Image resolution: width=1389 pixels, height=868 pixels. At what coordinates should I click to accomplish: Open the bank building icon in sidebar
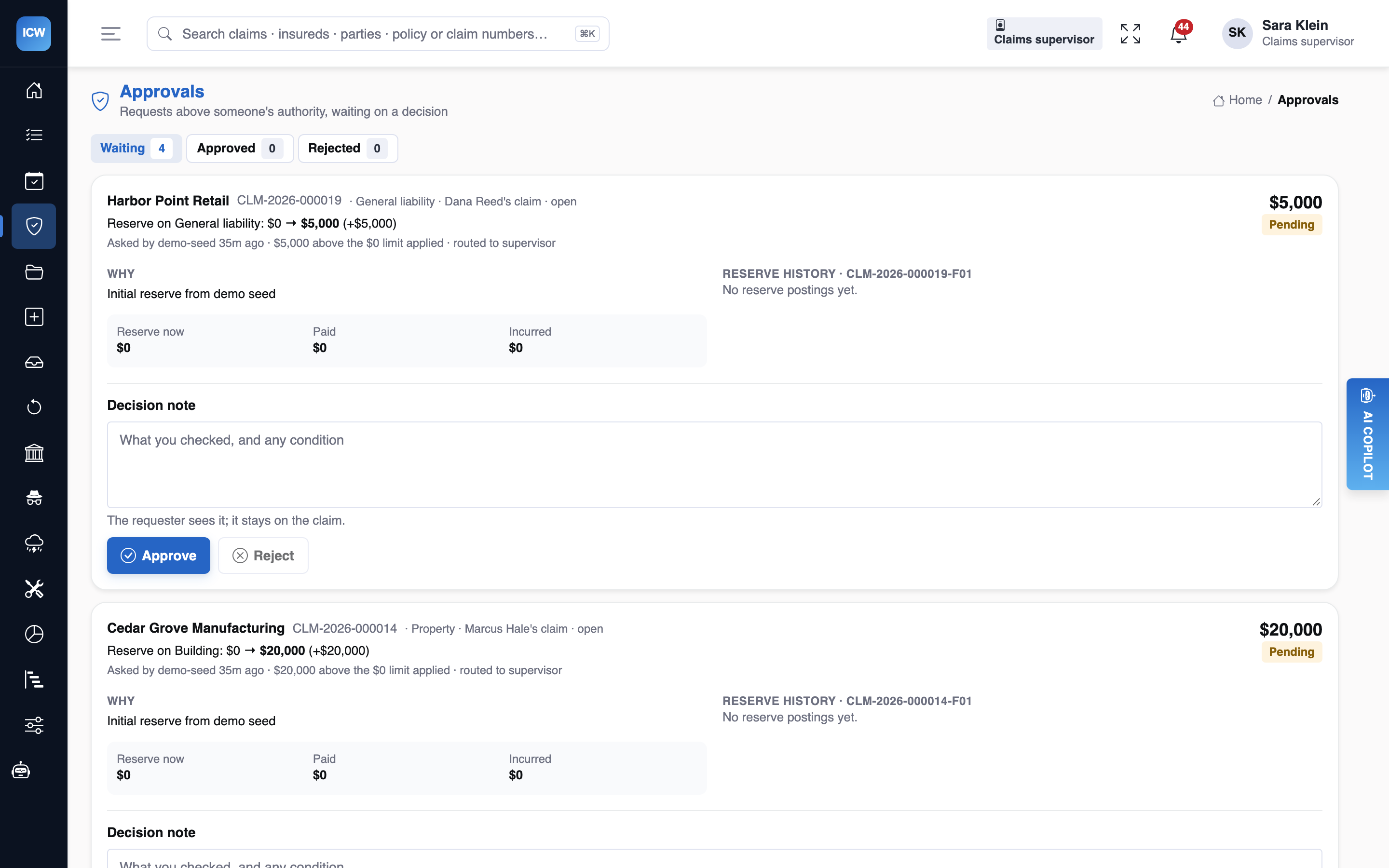tap(34, 453)
